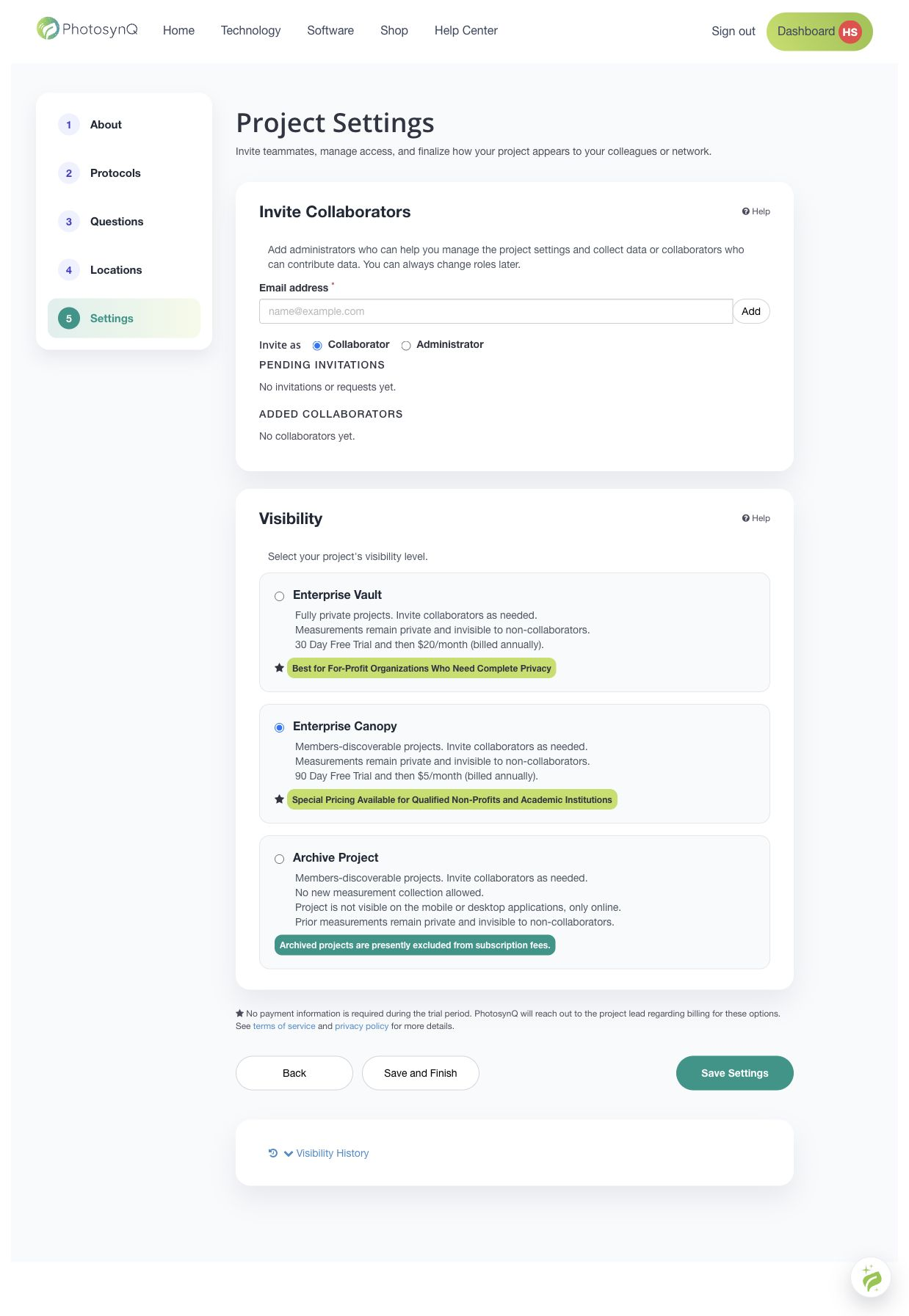Open the HS user avatar badge
This screenshot has height=1316, width=909.
coord(850,32)
